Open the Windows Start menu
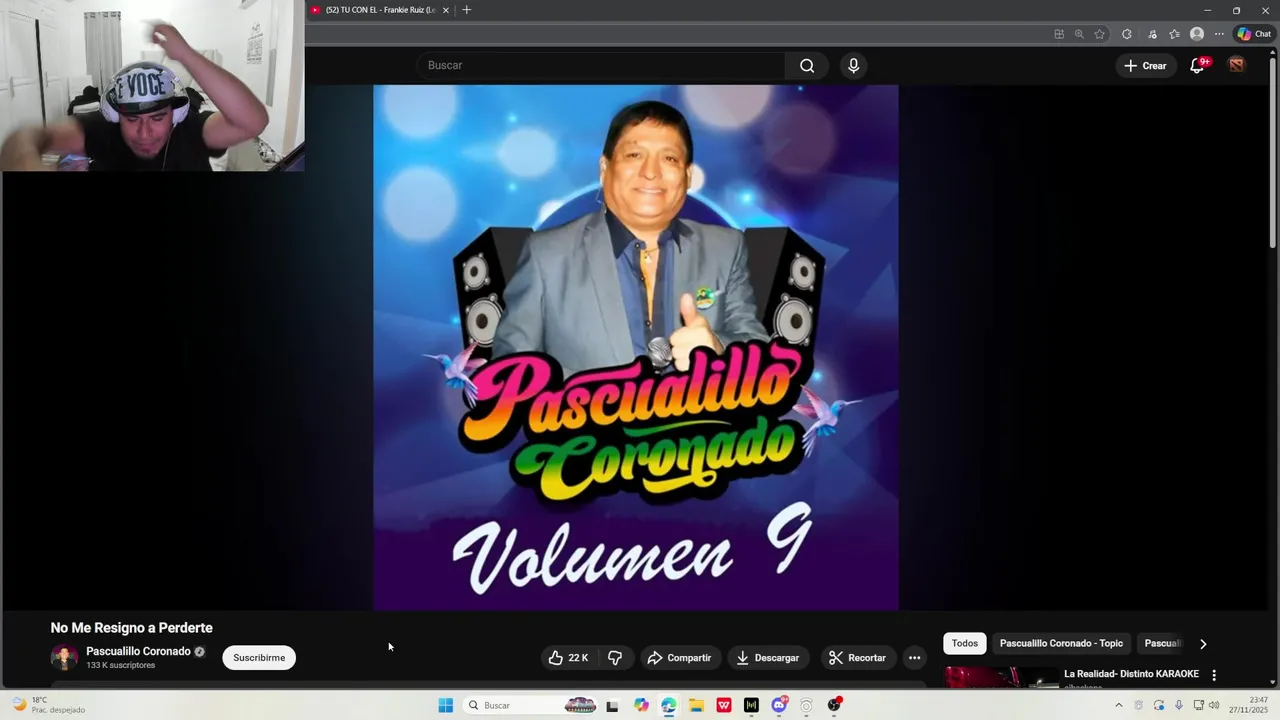This screenshot has width=1280, height=720. [x=446, y=705]
